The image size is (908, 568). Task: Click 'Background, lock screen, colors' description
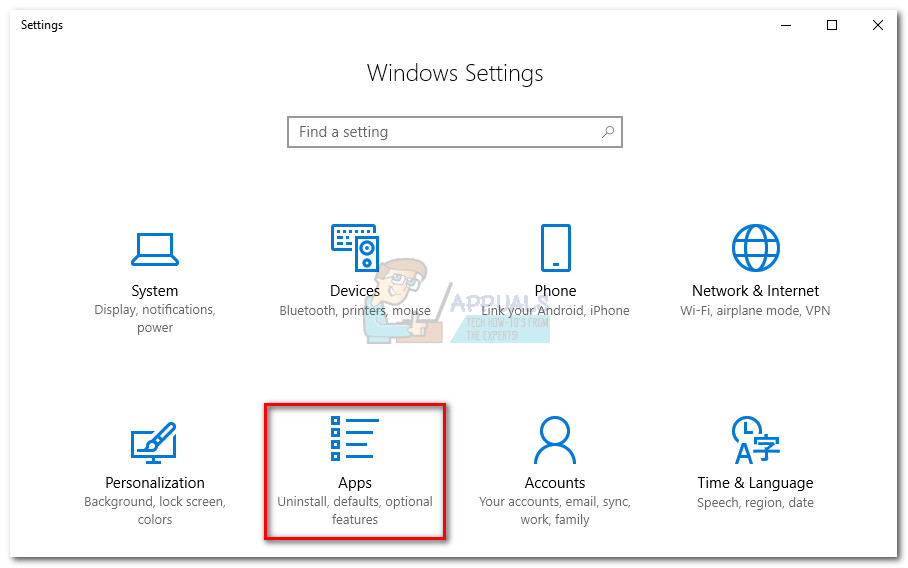tap(155, 511)
